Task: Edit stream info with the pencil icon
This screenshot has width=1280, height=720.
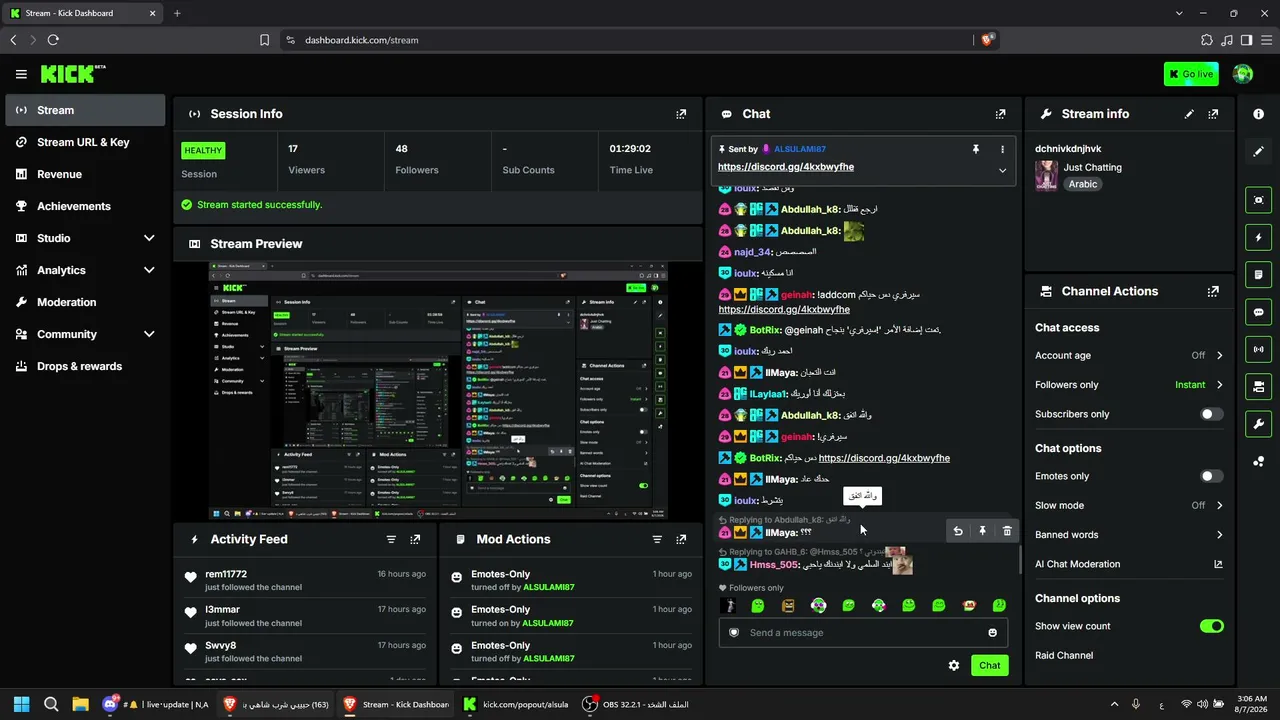Action: (1189, 114)
